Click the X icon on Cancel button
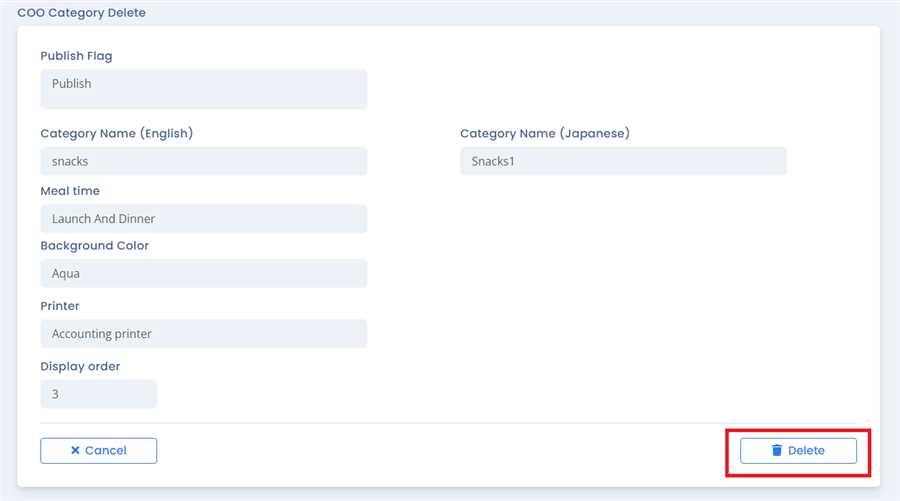Image resolution: width=900 pixels, height=501 pixels. pos(75,451)
